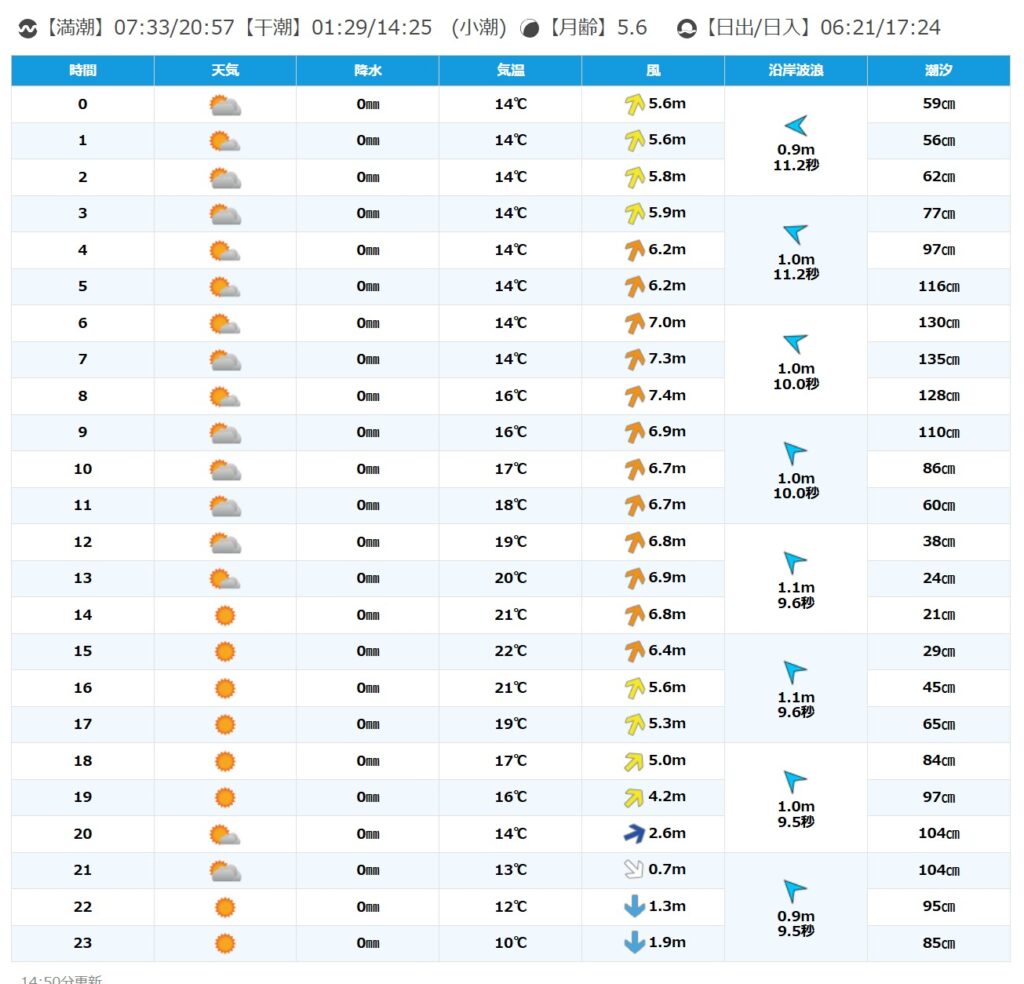
Task: Click the gray wind arrow next to 0.7m
Action: tap(634, 870)
